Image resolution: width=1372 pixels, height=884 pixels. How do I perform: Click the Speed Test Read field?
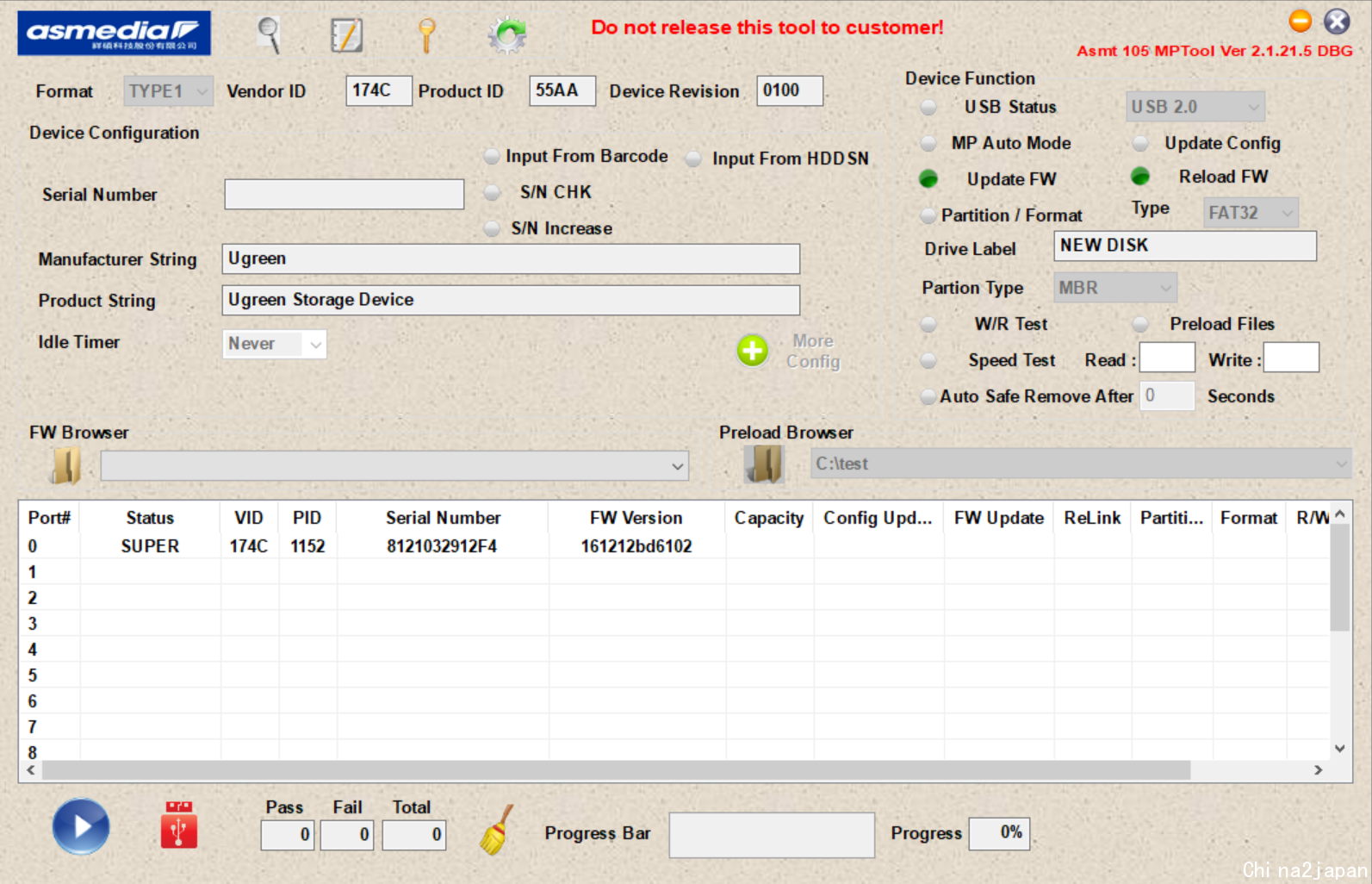coord(1167,358)
